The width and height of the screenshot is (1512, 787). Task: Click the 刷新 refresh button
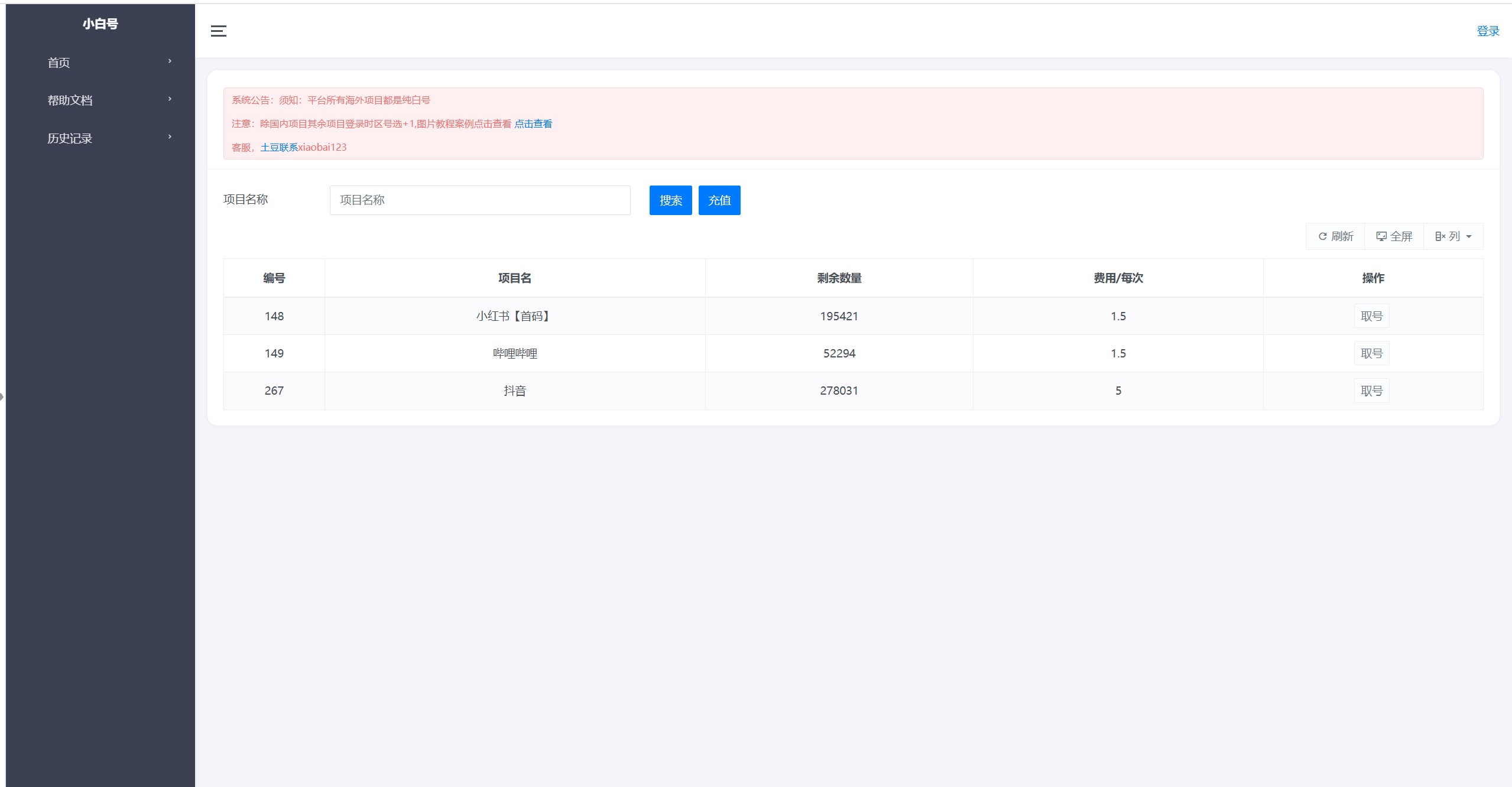1335,236
